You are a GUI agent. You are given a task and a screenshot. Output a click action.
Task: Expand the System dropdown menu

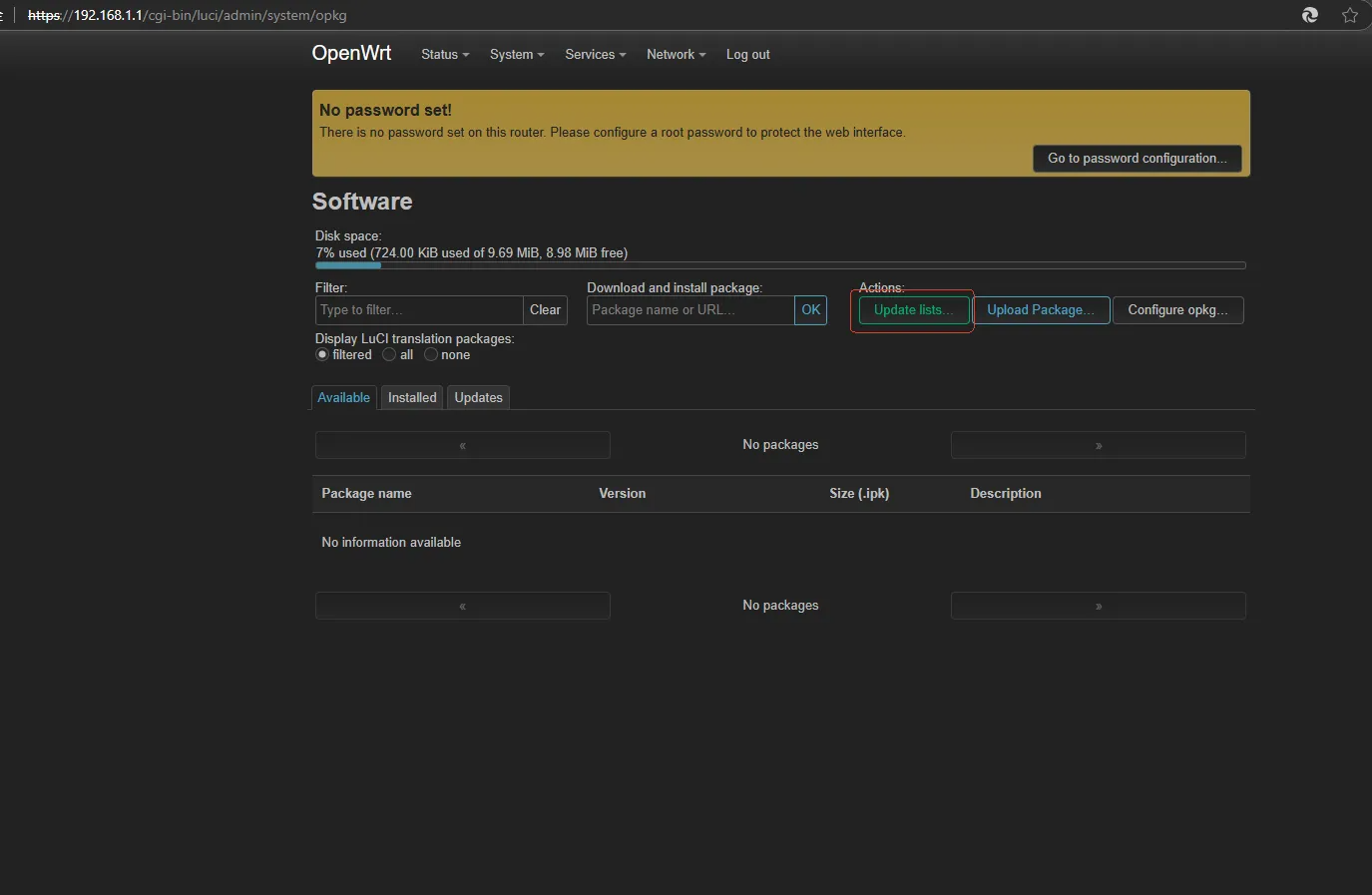[x=517, y=55]
